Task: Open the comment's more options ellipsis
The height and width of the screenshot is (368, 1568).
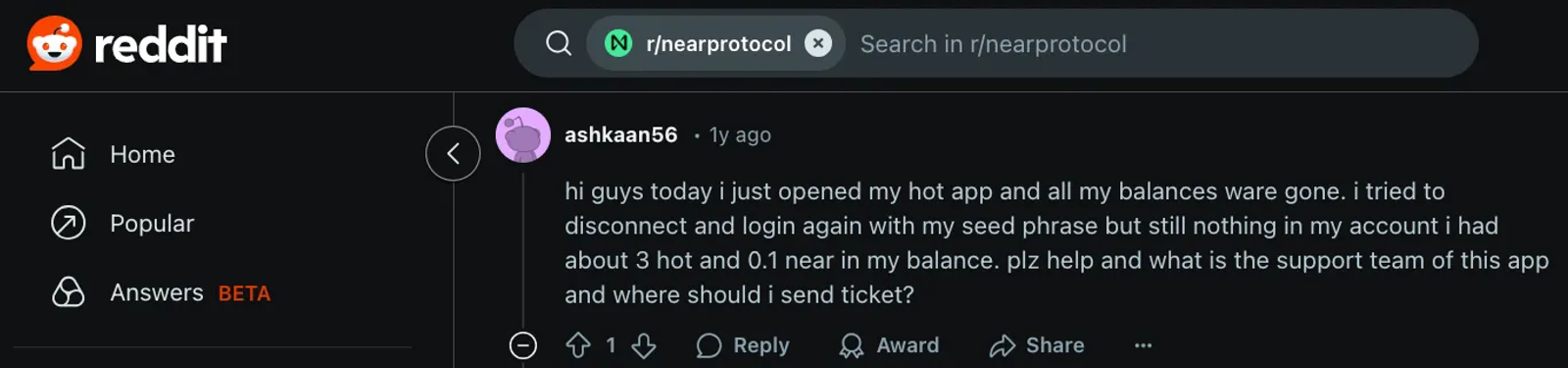Action: pos(1143,345)
